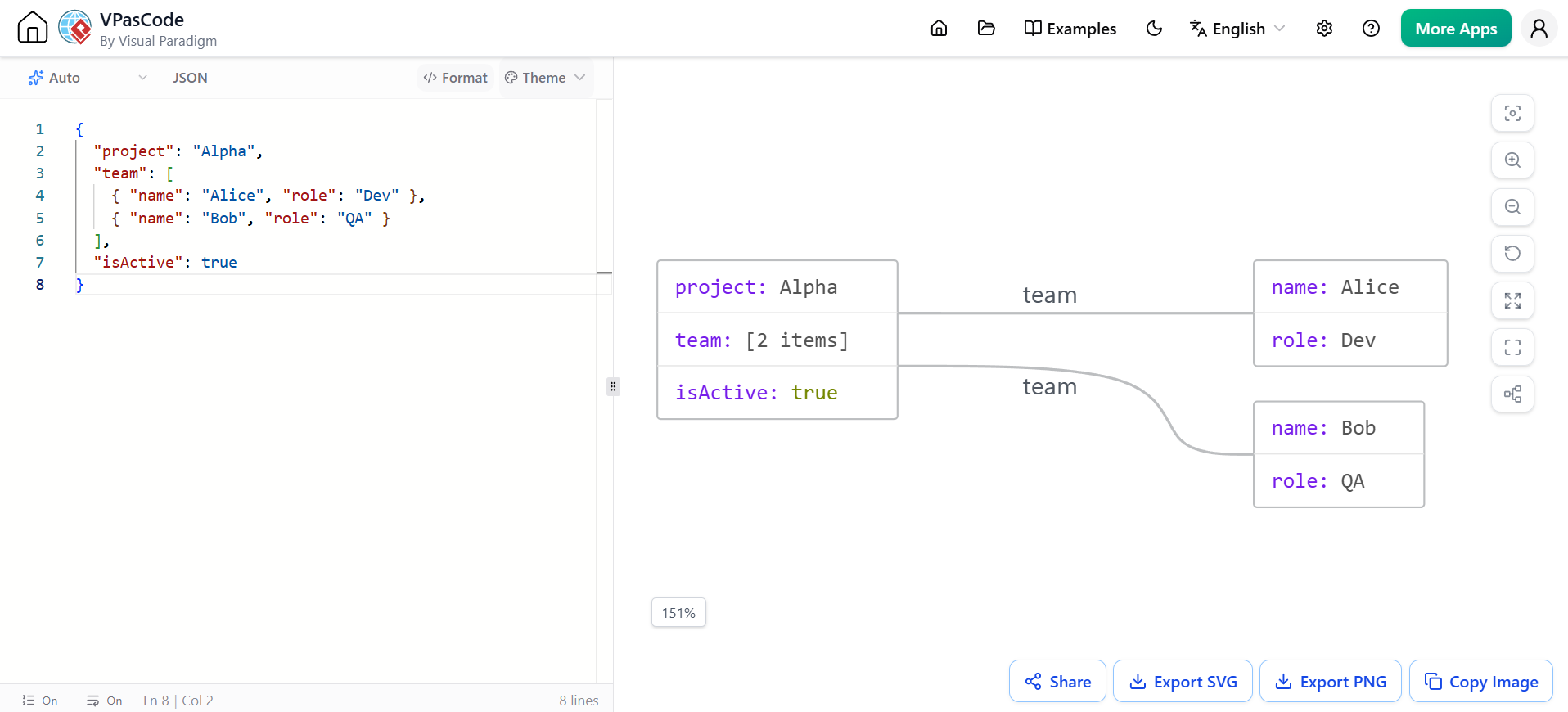
Task: Click the lower team edge label
Action: pos(1049,387)
